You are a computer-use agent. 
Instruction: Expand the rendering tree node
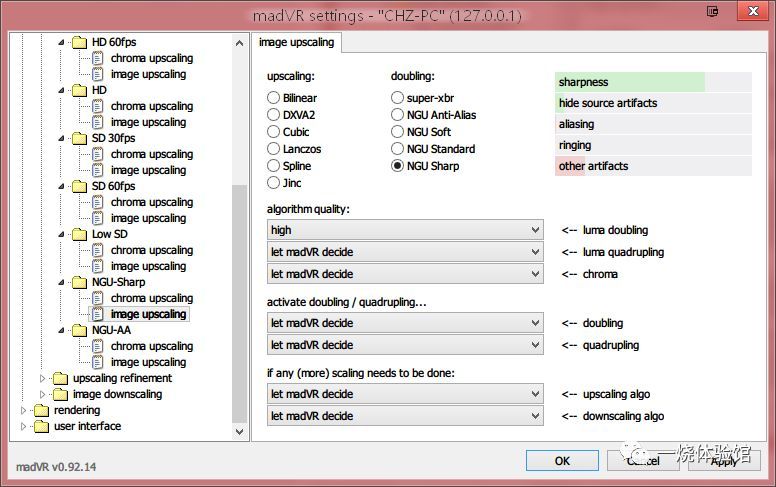tap(23, 410)
